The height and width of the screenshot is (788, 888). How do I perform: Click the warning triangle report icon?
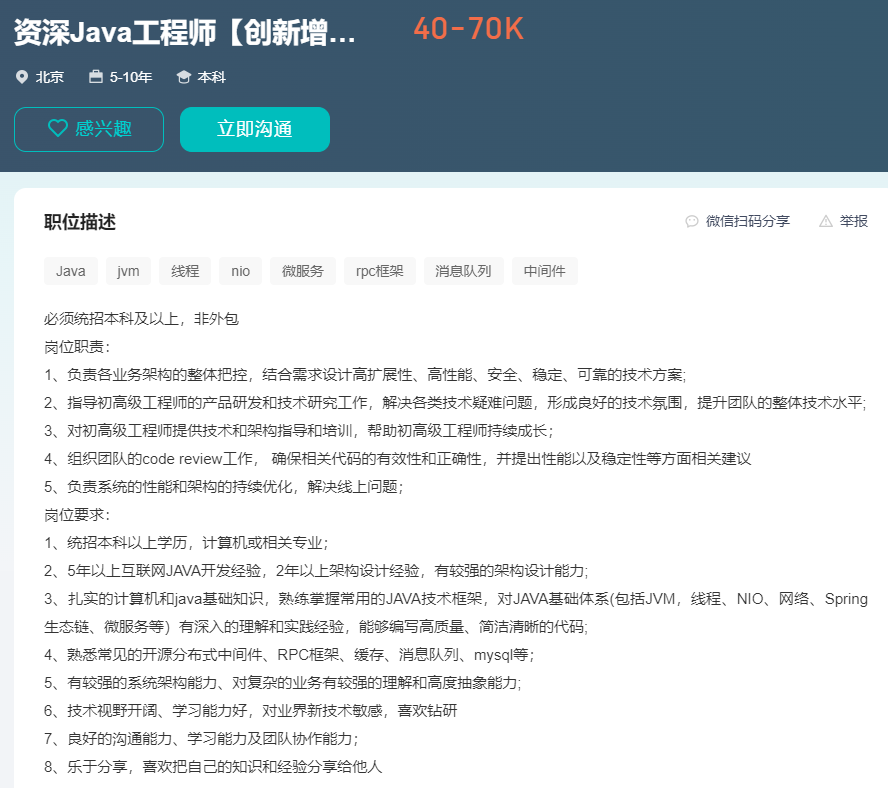pos(826,222)
